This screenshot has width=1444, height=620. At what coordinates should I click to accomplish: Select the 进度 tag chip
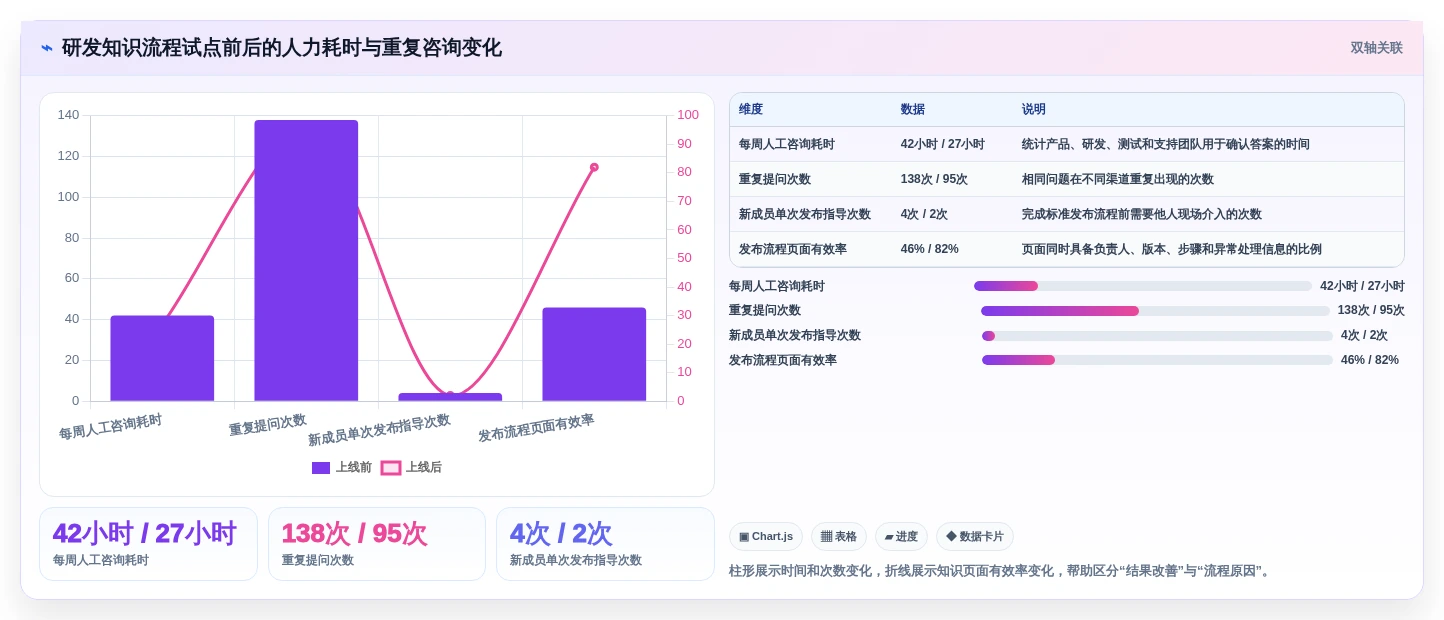901,536
